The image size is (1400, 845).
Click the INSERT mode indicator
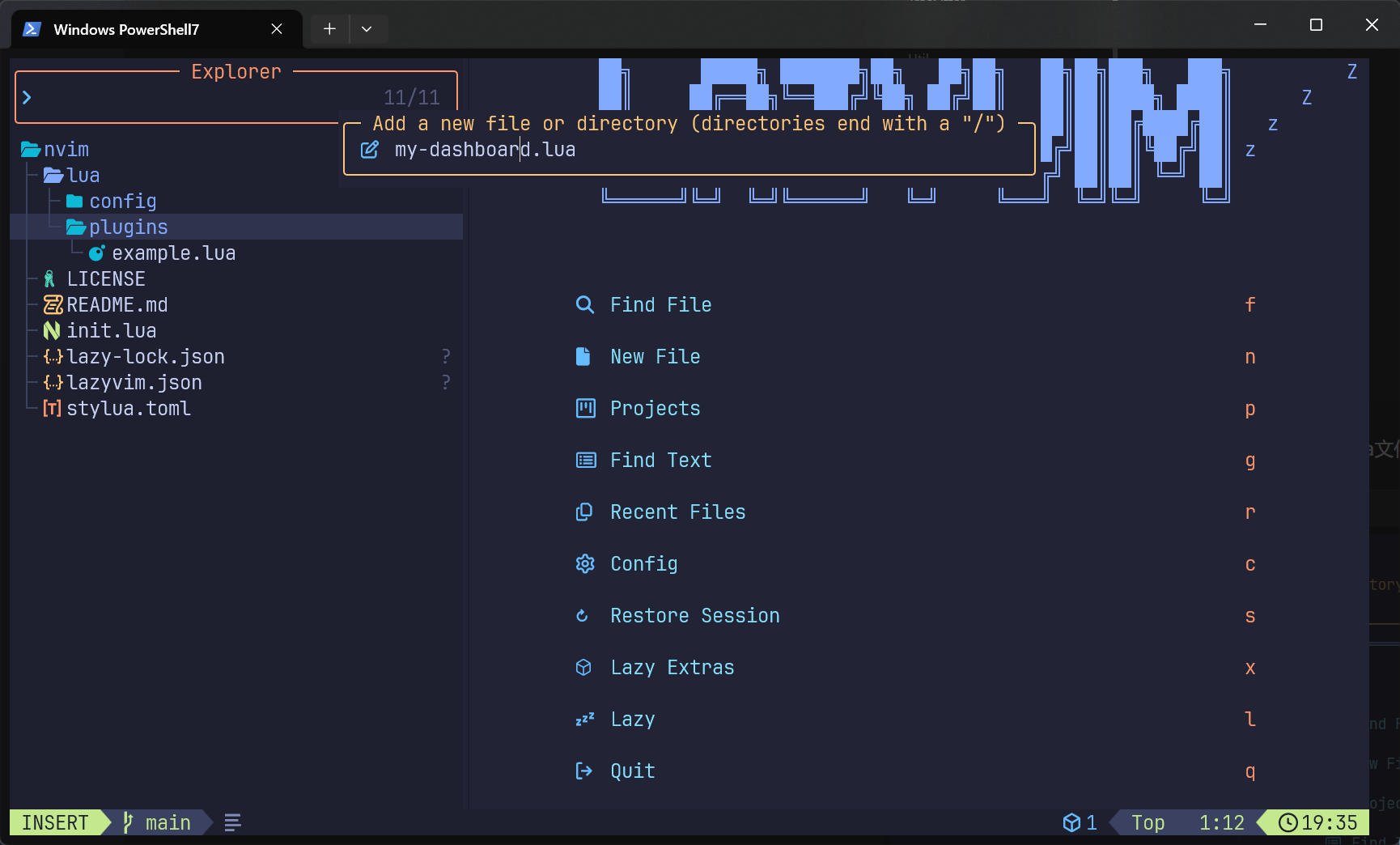point(55,823)
